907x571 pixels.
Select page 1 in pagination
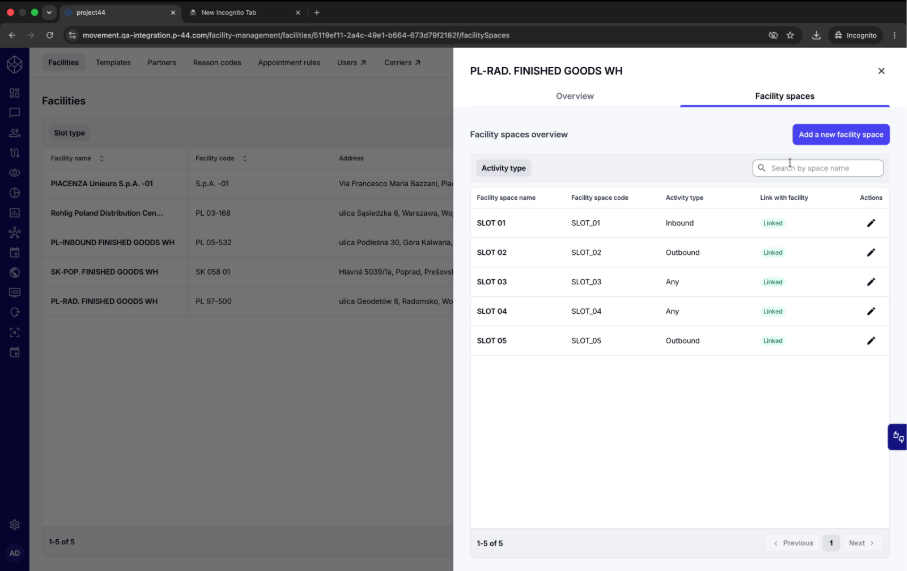831,543
